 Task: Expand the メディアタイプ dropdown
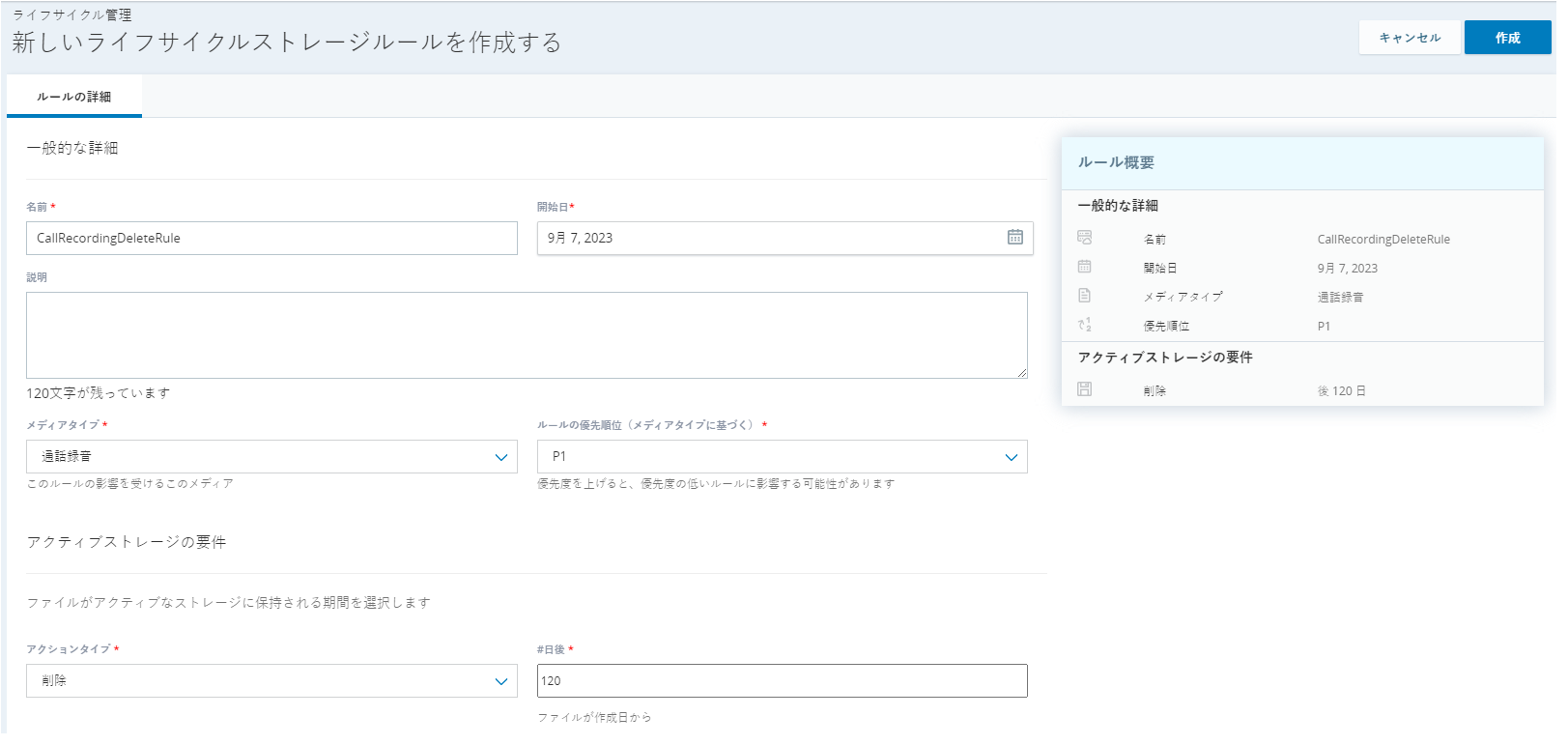[271, 456]
